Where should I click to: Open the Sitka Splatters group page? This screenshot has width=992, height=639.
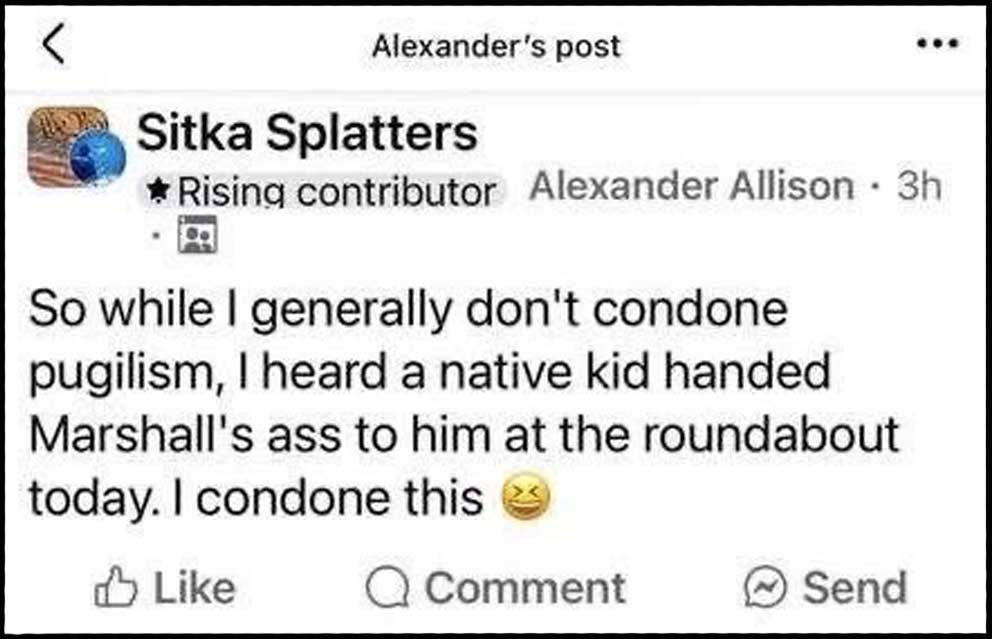click(x=307, y=133)
